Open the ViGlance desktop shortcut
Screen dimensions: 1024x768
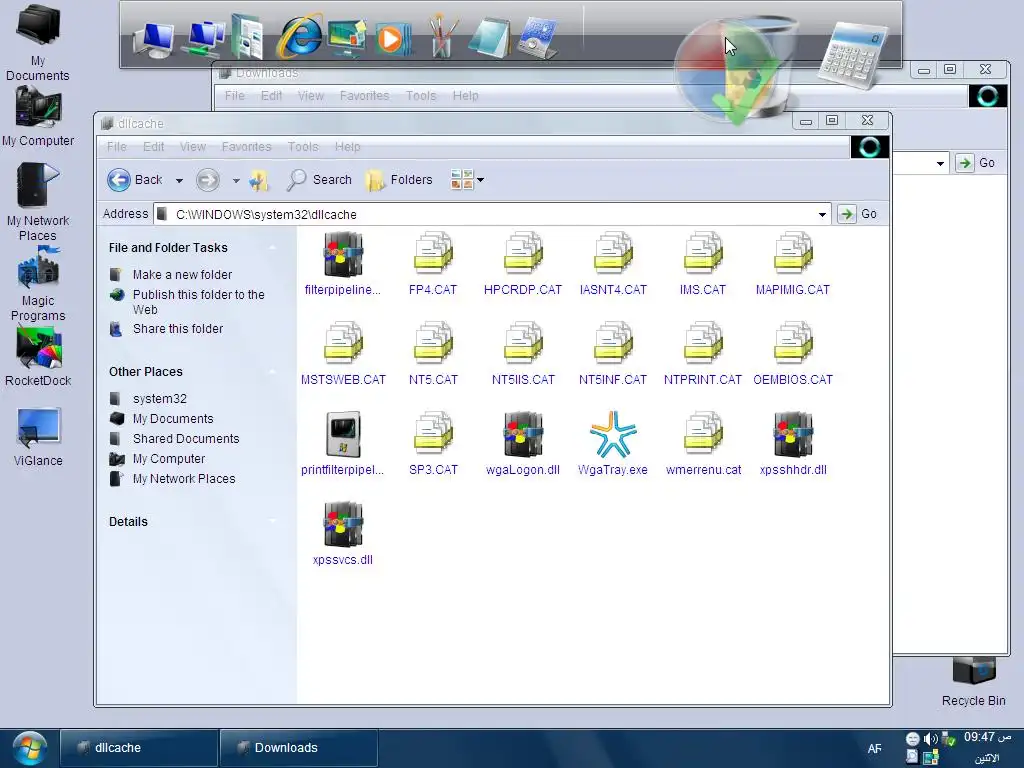tap(38, 436)
